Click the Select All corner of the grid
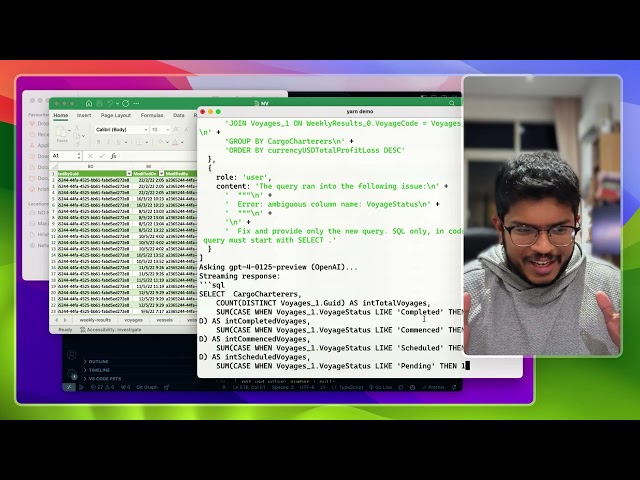640x480 pixels. 53,167
